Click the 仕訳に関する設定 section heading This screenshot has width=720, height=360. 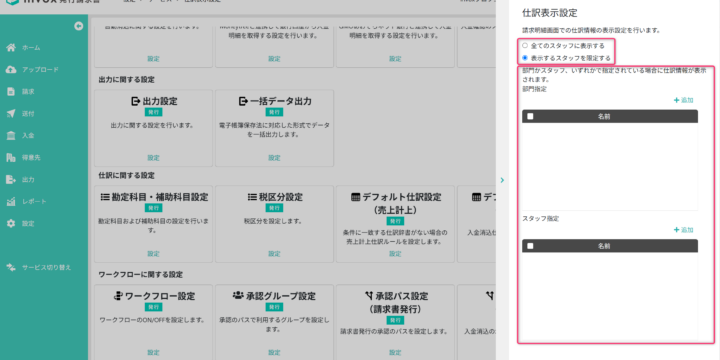tap(127, 175)
